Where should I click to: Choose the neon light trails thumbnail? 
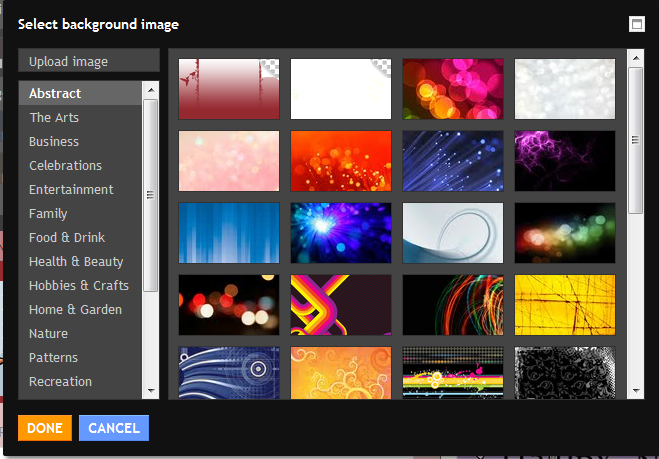[453, 305]
